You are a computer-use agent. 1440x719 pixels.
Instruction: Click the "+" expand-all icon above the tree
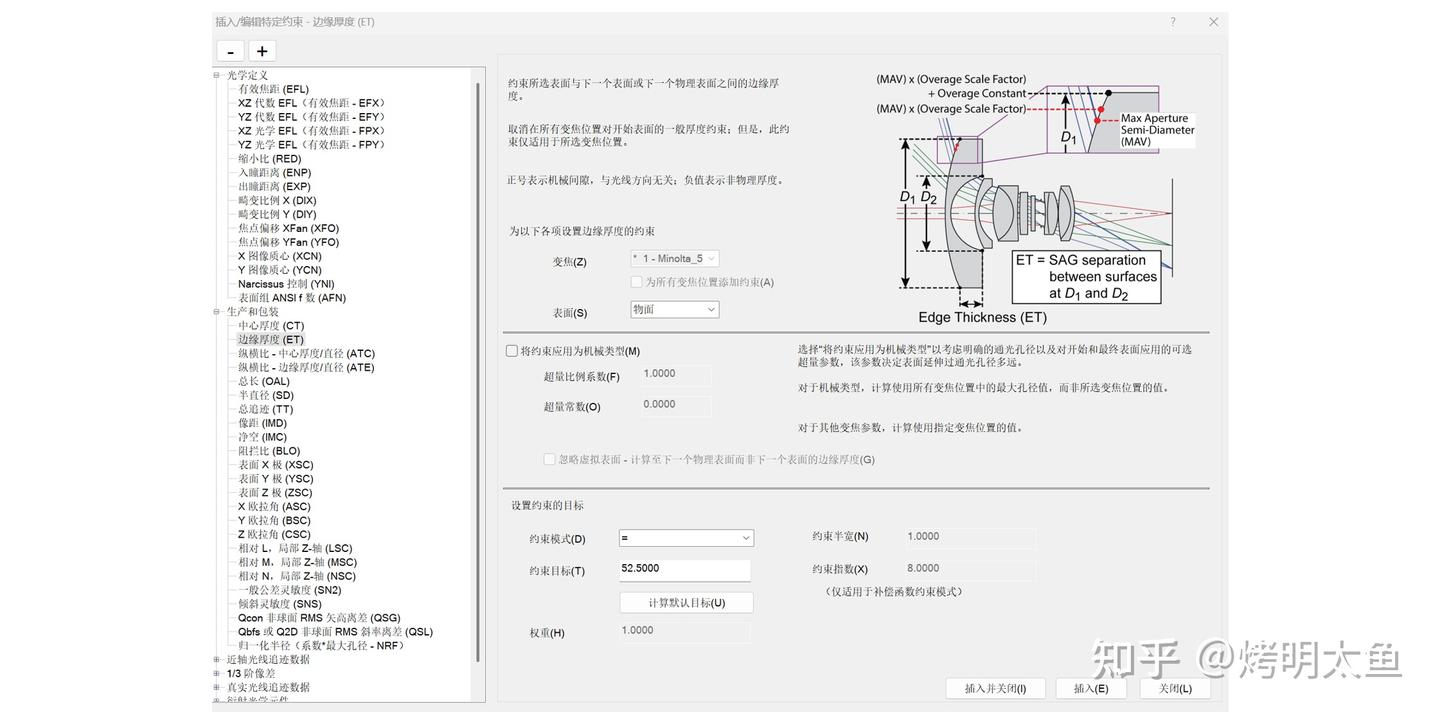pos(261,49)
